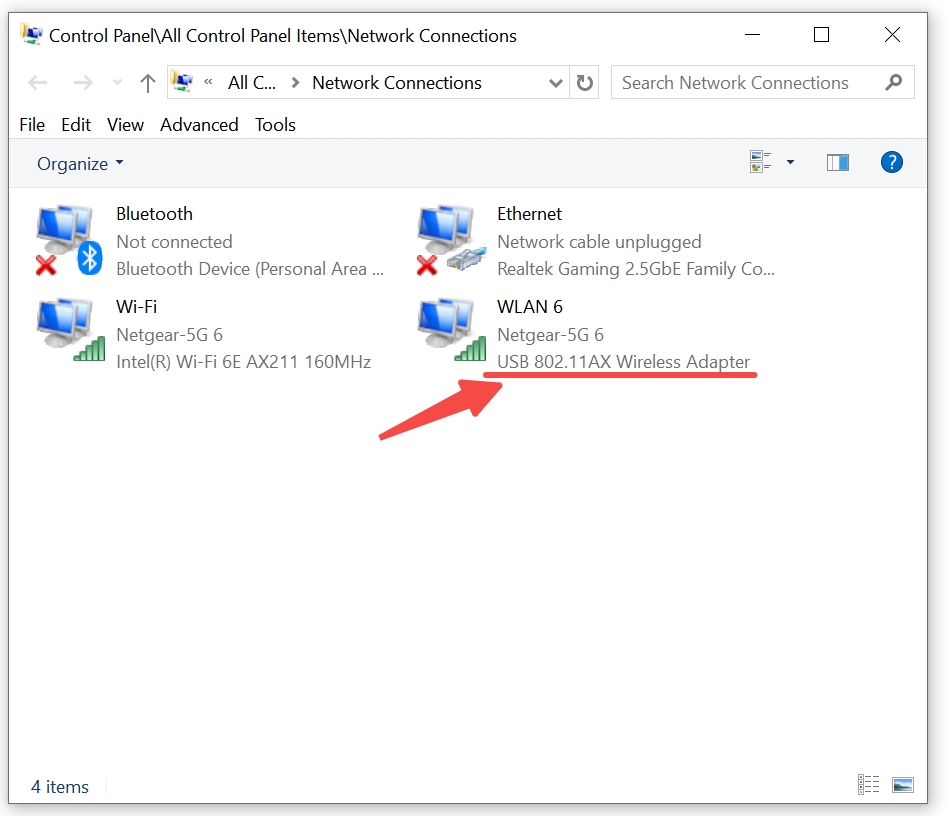
Task: Expand the address bar history dropdown
Action: [x=555, y=83]
